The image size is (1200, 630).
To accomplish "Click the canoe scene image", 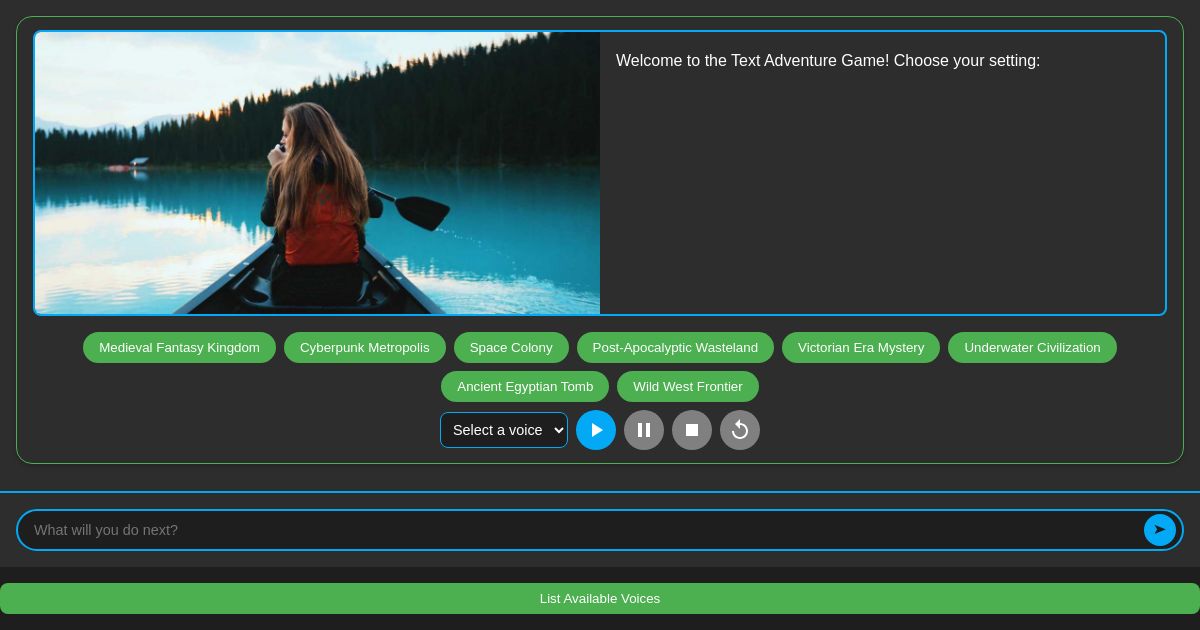I will coord(317,173).
